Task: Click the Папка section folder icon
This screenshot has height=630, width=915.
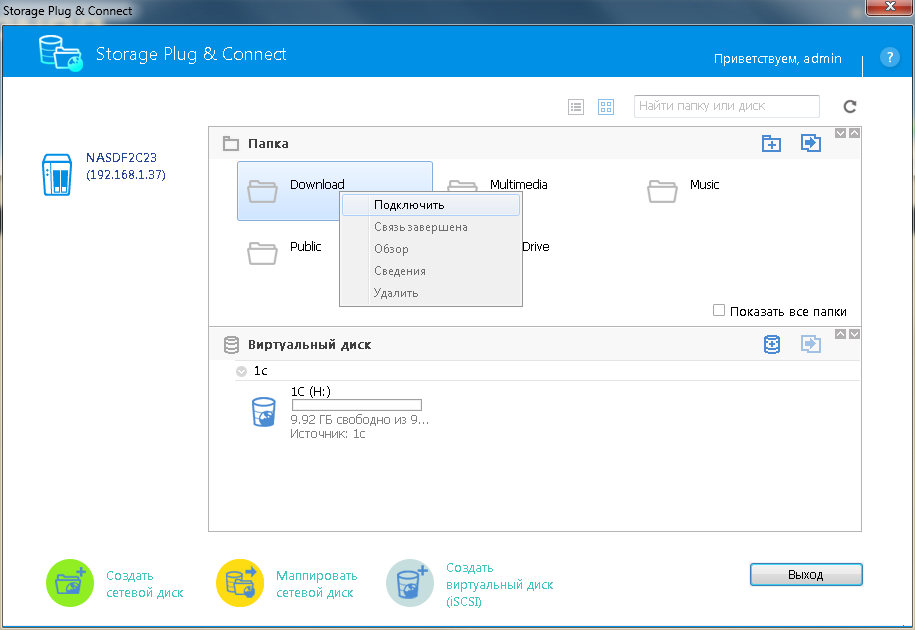Action: [x=231, y=144]
